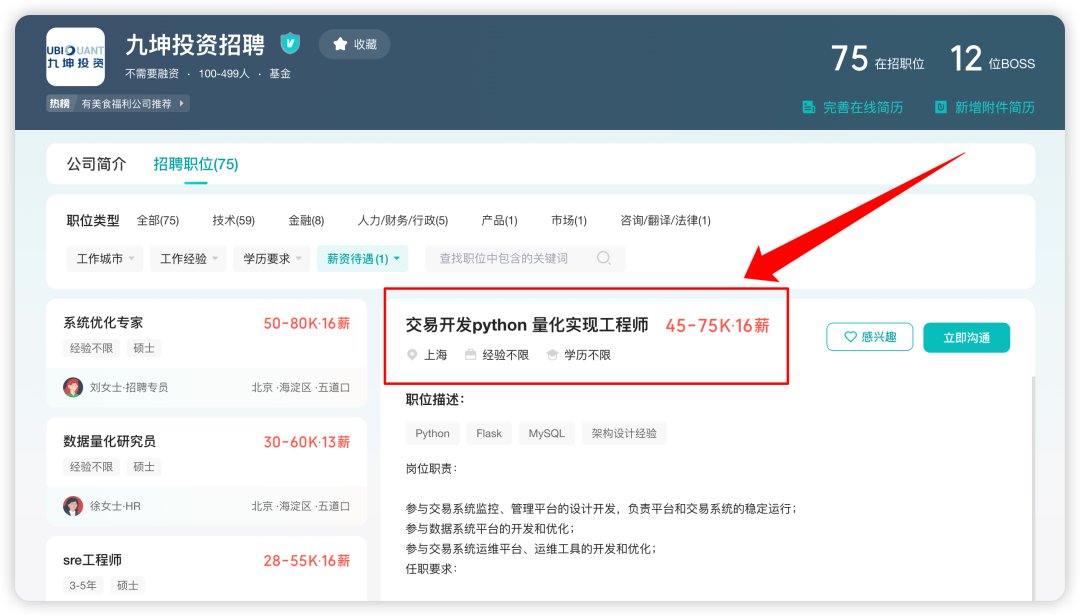Screen dimensions: 1080x616
Task: Click the UBIQUANT company logo
Action: [76, 57]
